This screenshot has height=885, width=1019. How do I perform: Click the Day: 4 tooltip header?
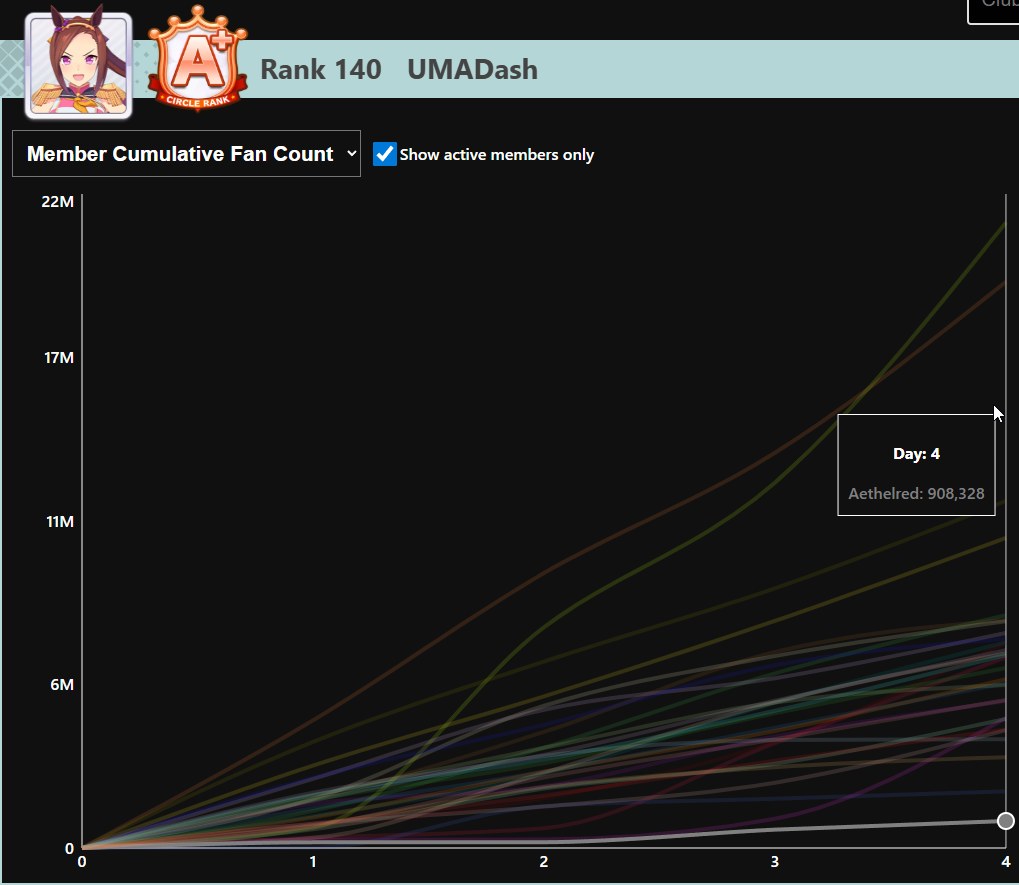916,454
